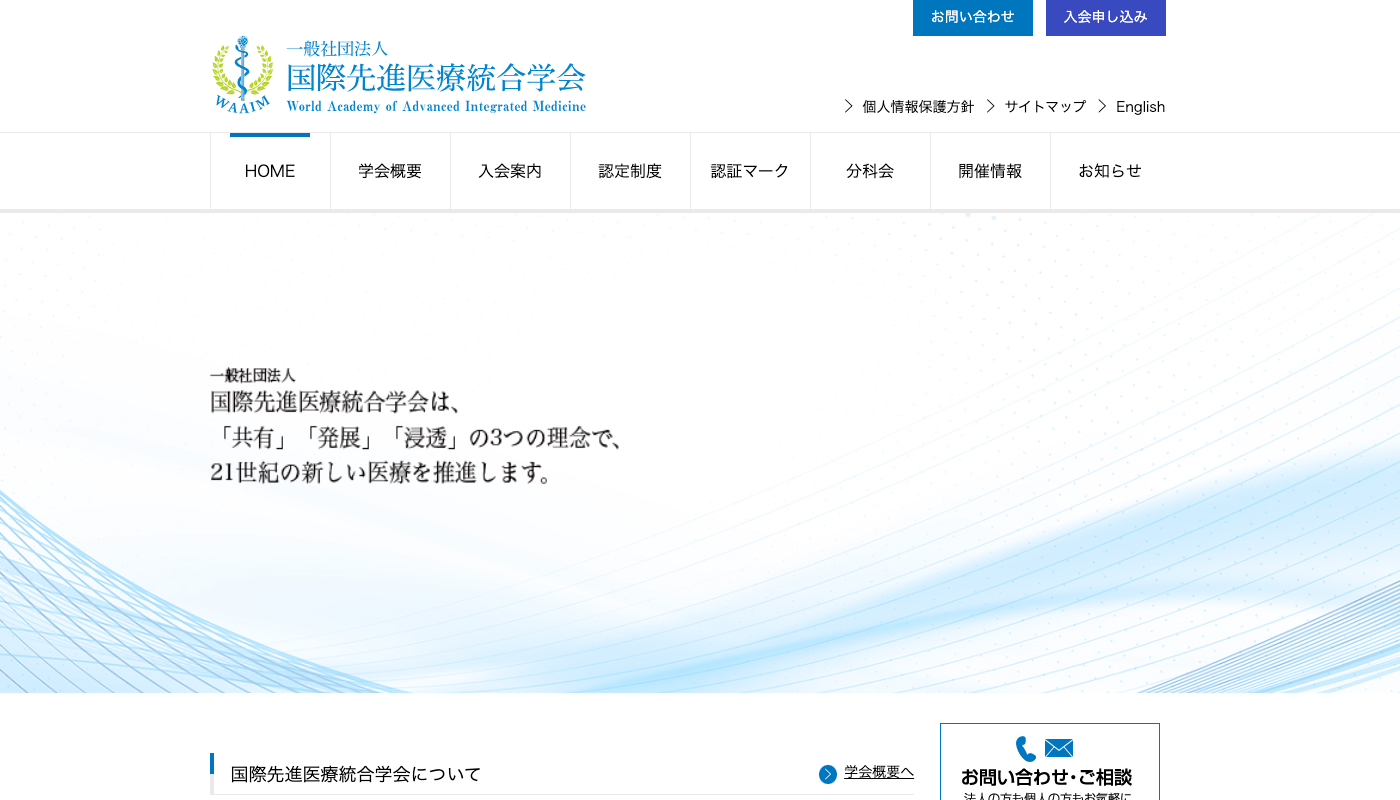1400x800 pixels.
Task: Click the envelope icon in the contact box
Action: (x=1058, y=747)
